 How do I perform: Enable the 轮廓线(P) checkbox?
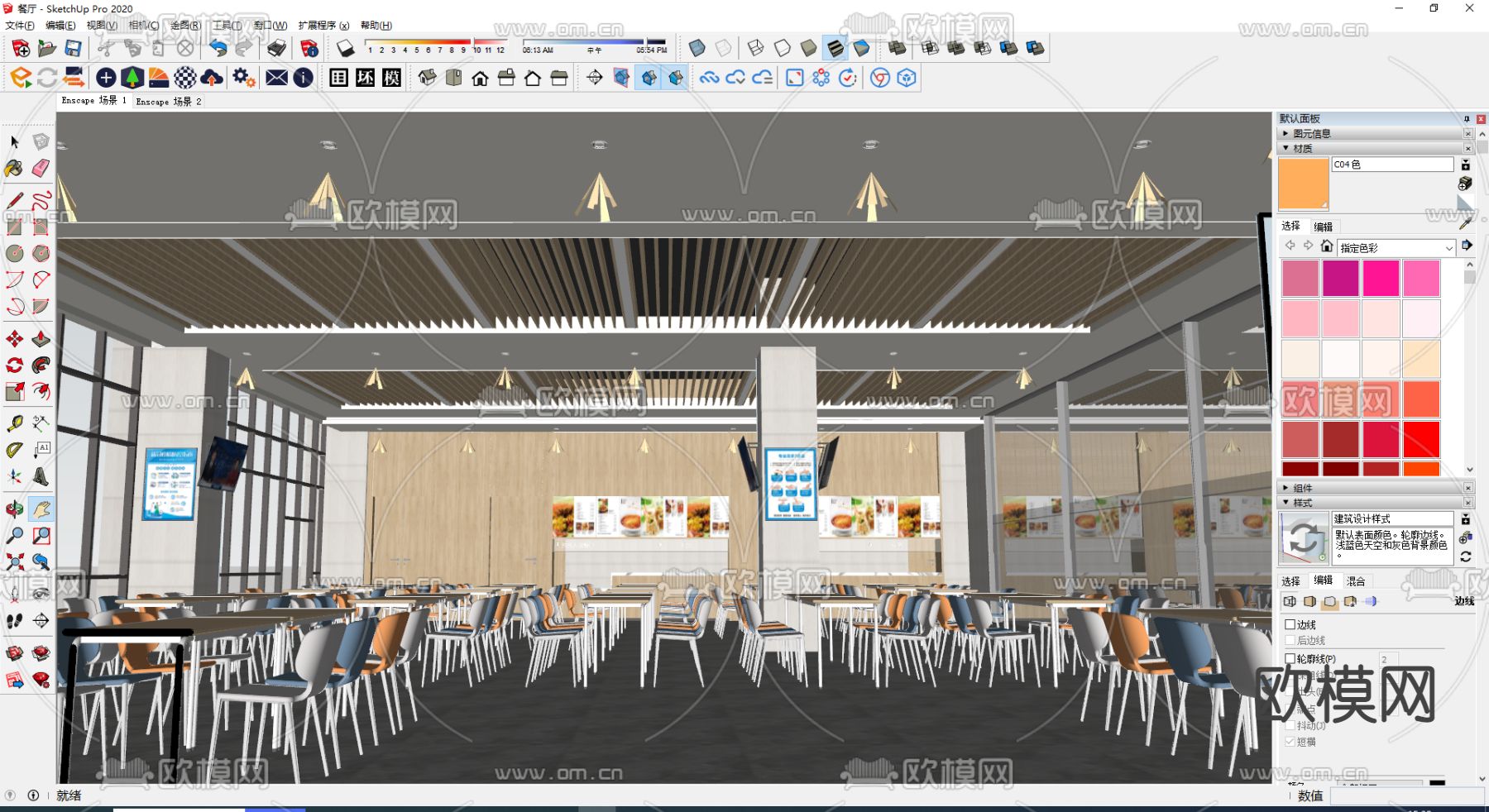[1290, 659]
